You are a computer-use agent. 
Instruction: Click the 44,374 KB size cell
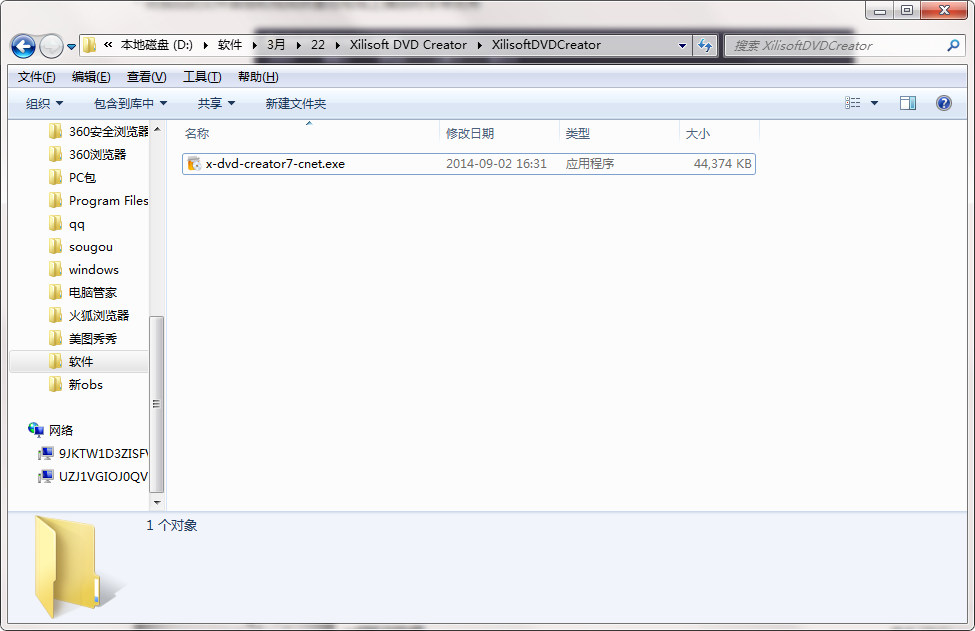pos(723,164)
